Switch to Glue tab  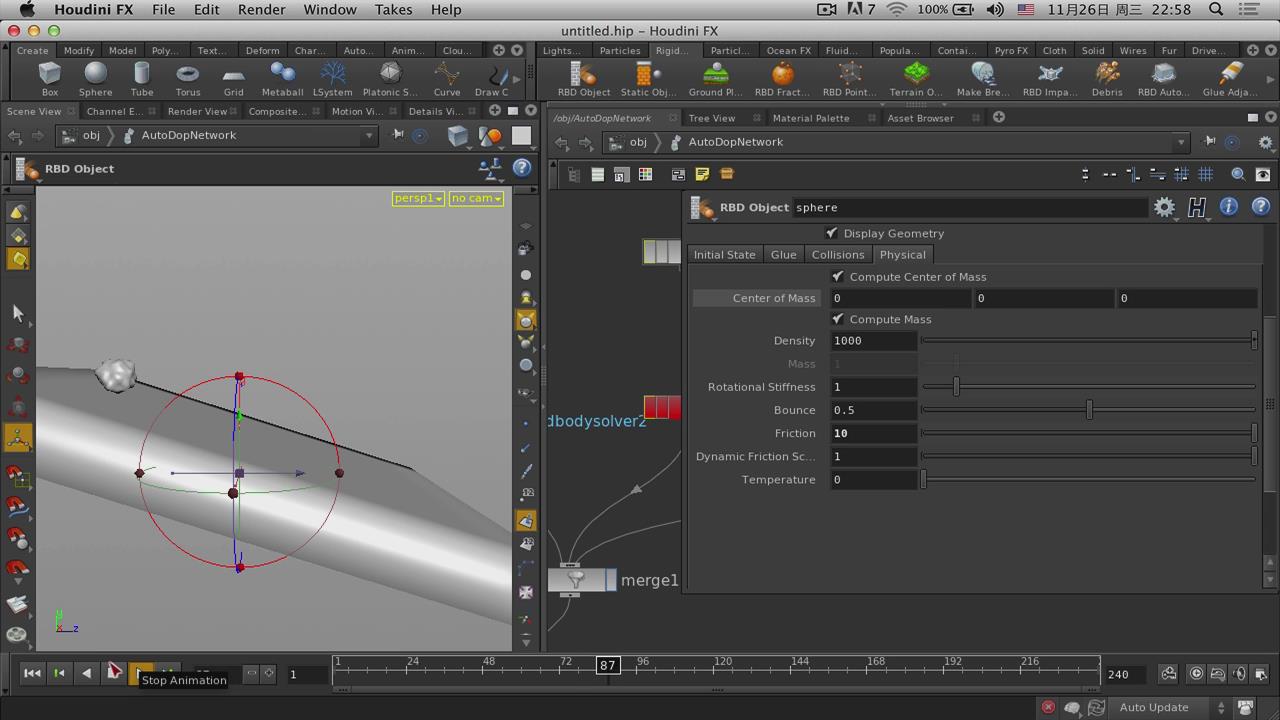click(783, 254)
